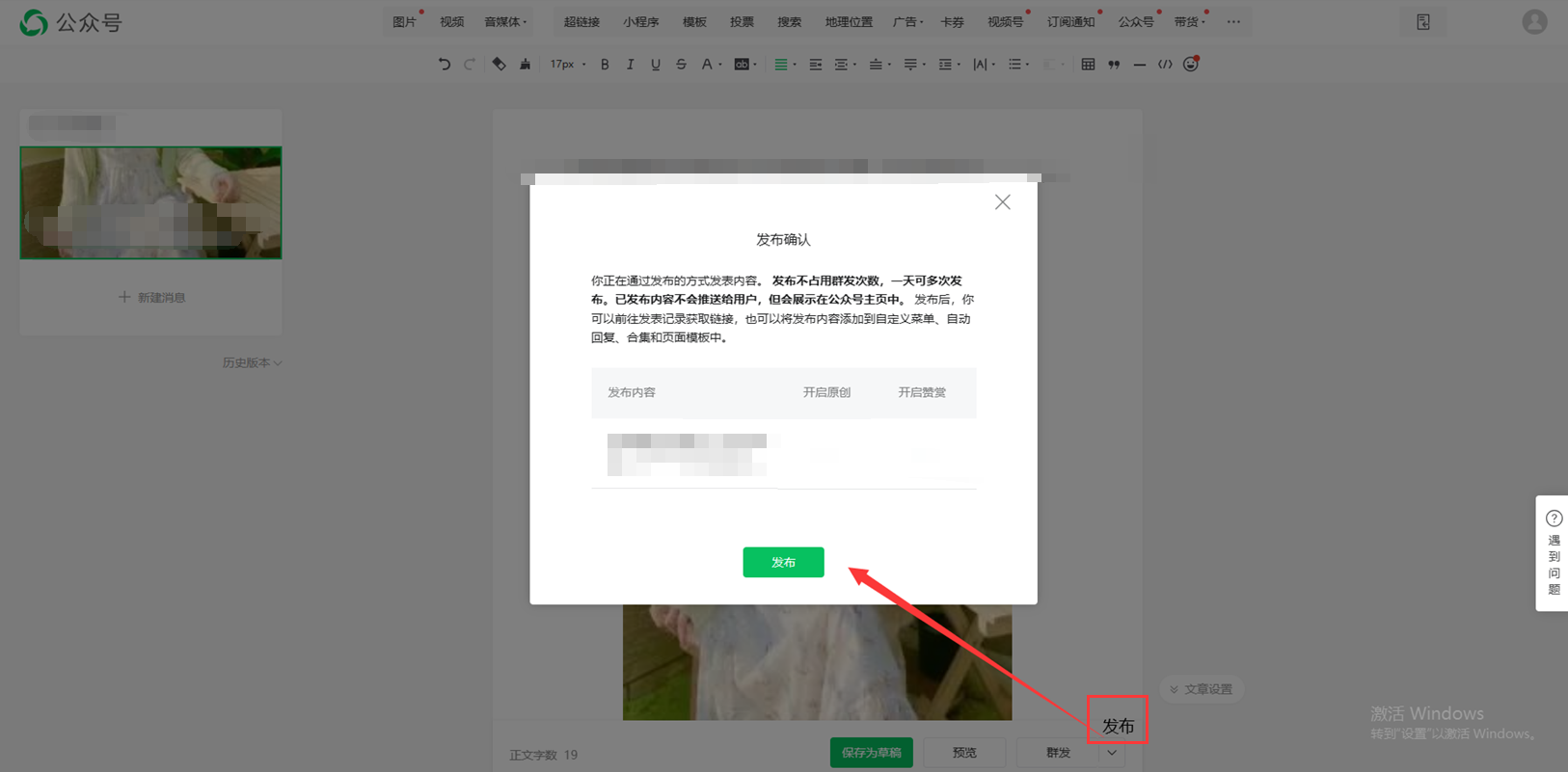Image resolution: width=1568 pixels, height=772 pixels.
Task: Save the article with 保存为草稿
Action: 872,753
